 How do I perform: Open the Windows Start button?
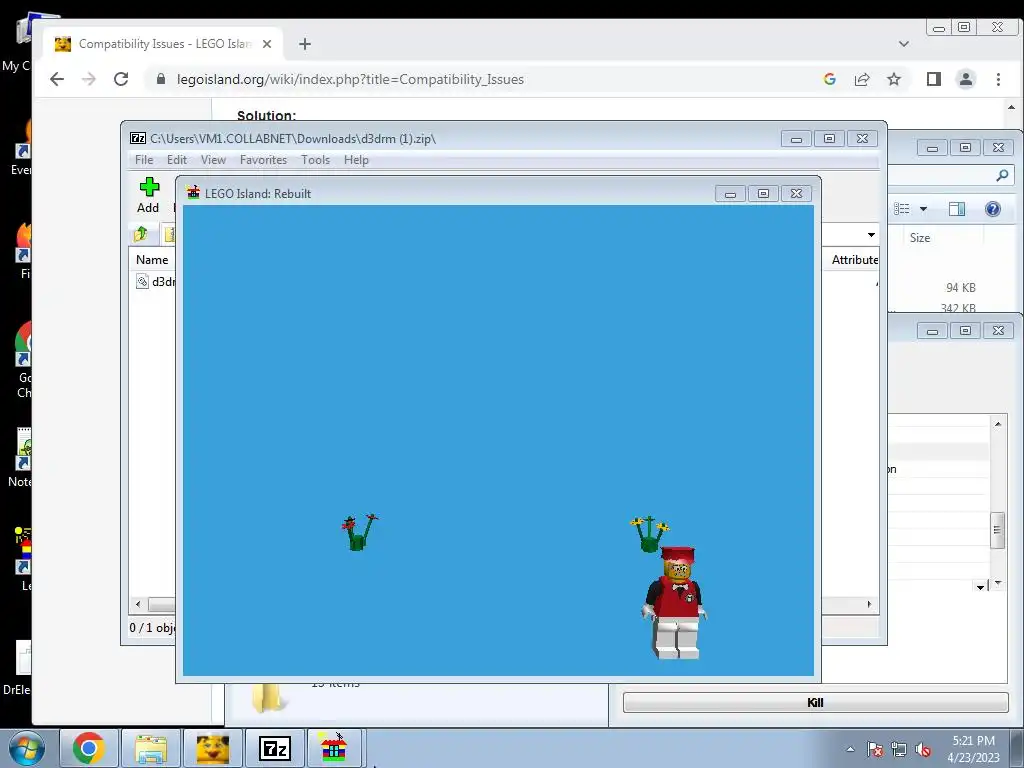pos(27,748)
